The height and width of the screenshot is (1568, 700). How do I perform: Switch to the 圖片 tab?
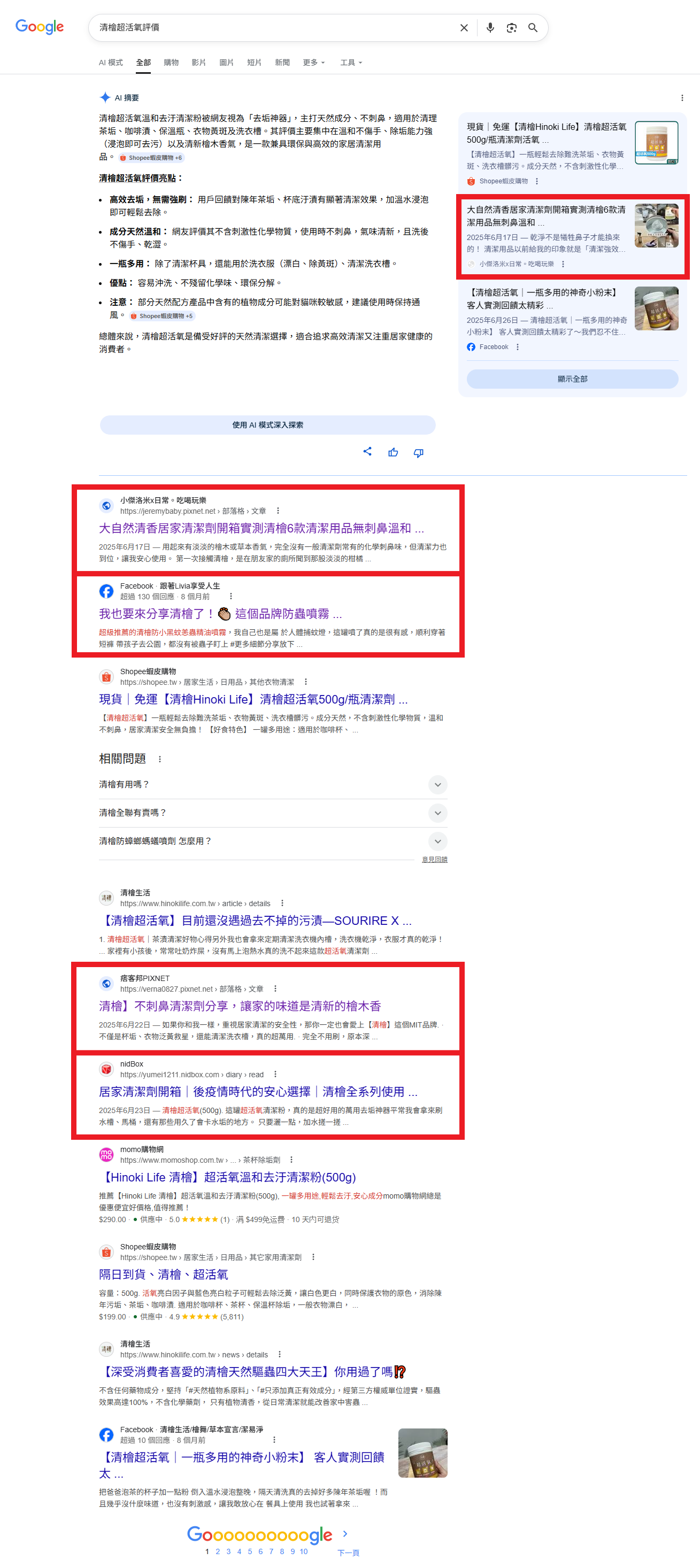[x=226, y=63]
